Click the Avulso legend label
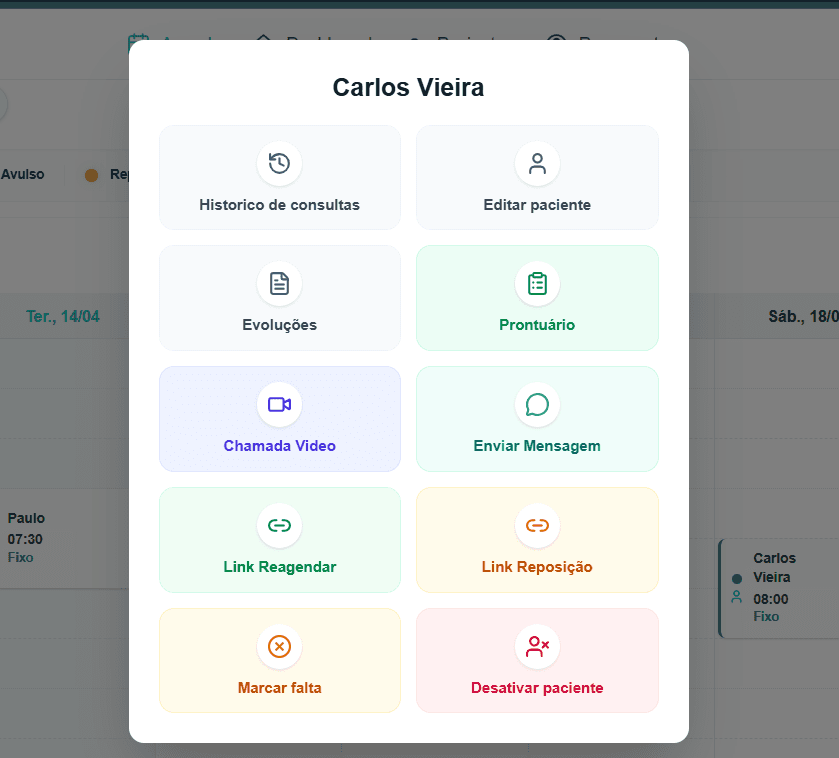 coord(22,174)
